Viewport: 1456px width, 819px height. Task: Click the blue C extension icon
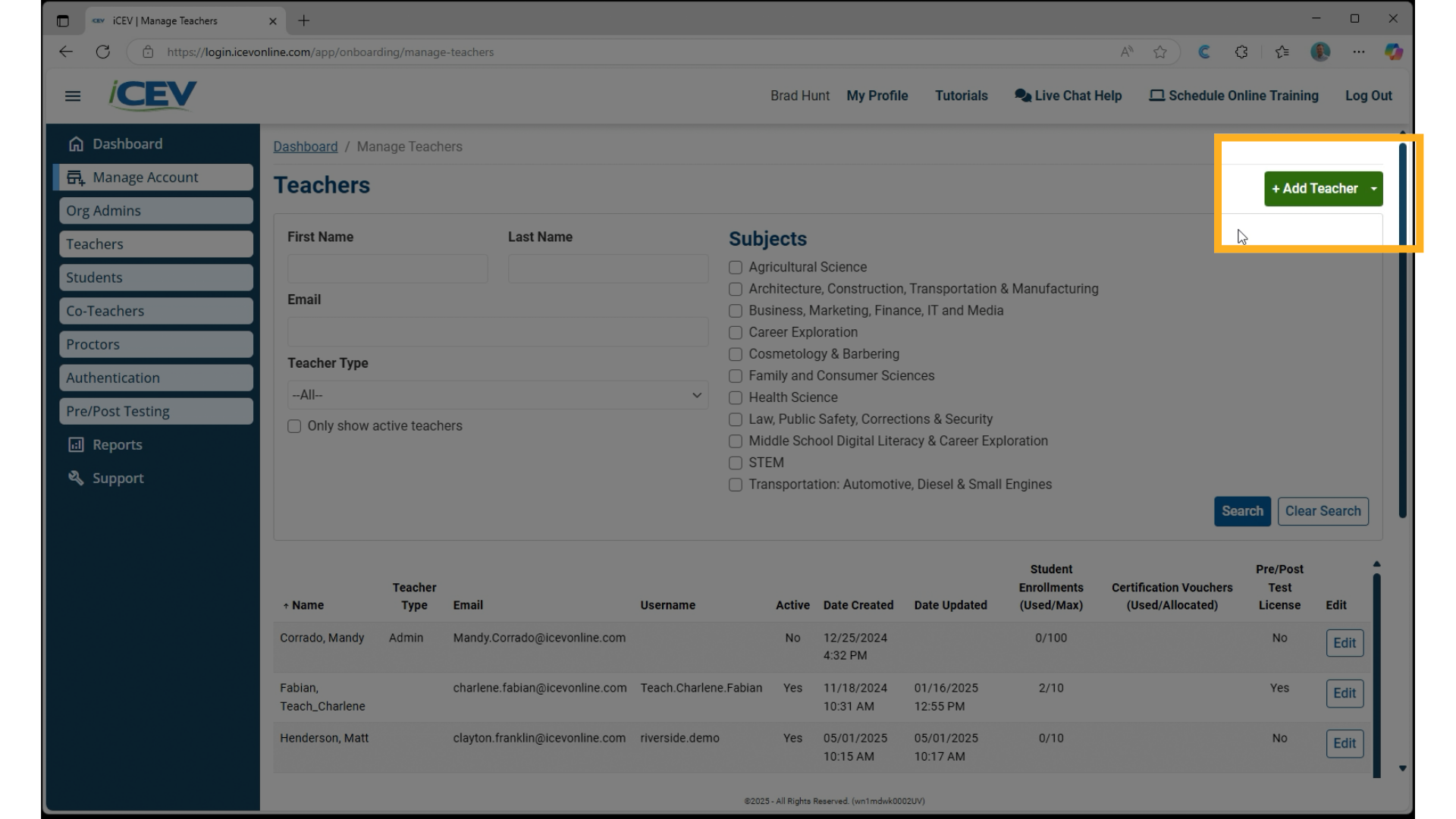coord(1204,52)
